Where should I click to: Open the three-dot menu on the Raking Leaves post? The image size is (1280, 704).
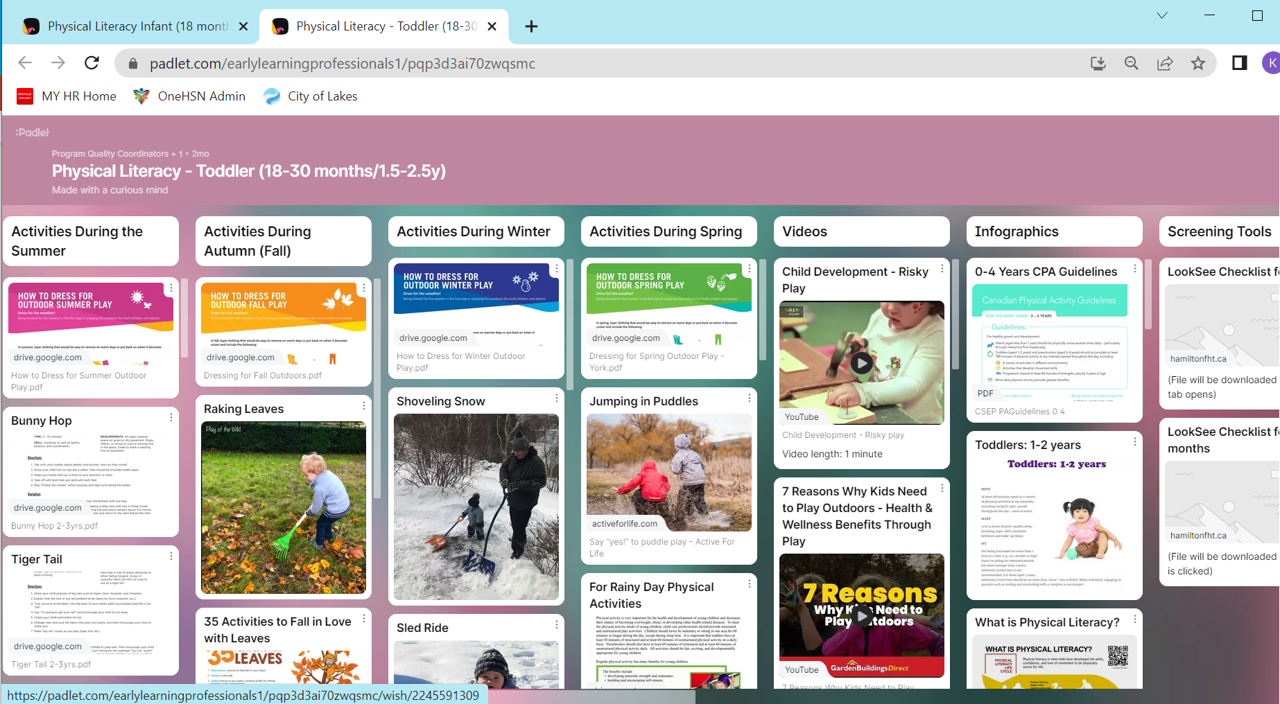pos(364,406)
